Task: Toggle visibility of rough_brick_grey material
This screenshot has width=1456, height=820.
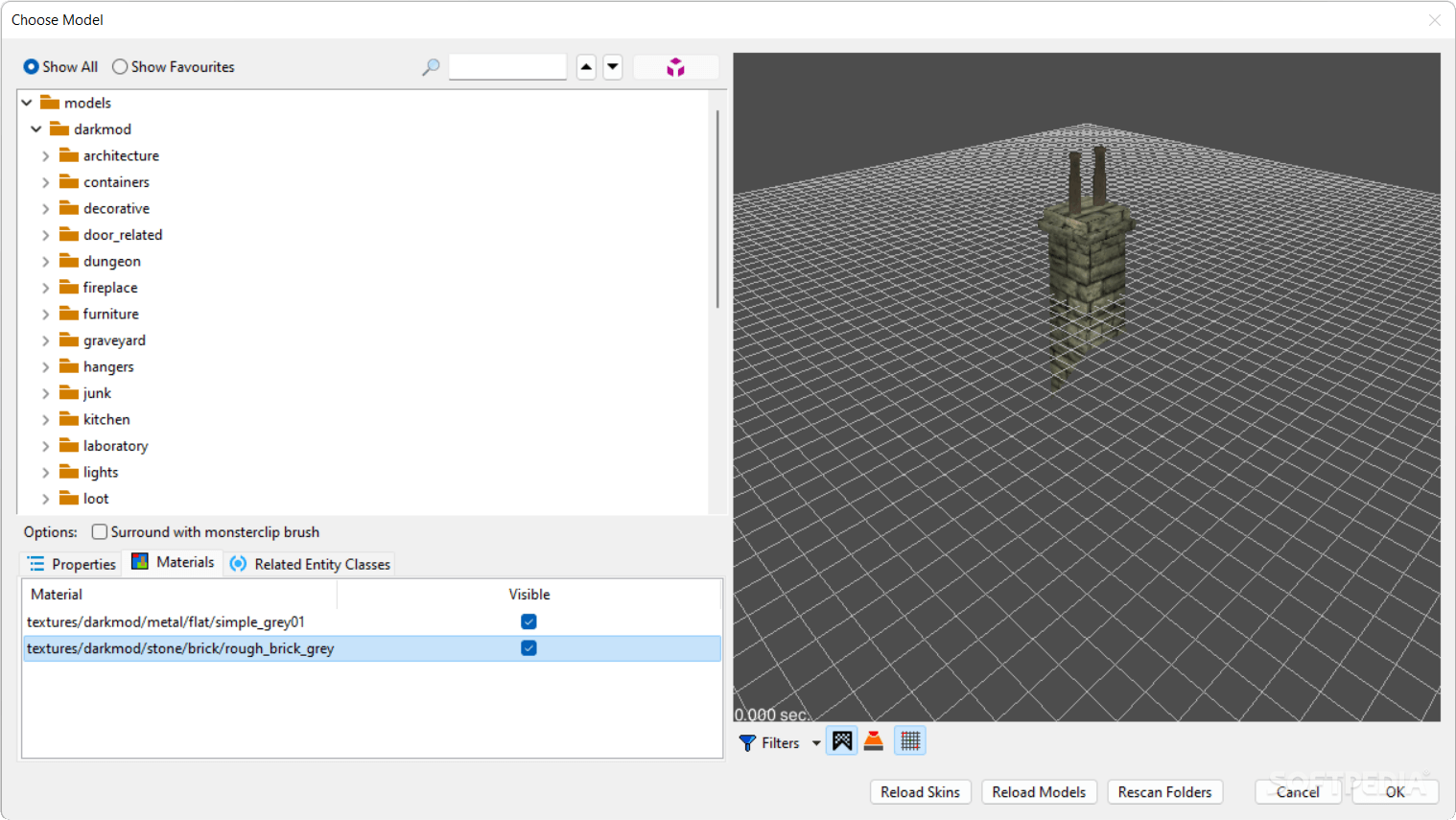Action: tap(528, 648)
